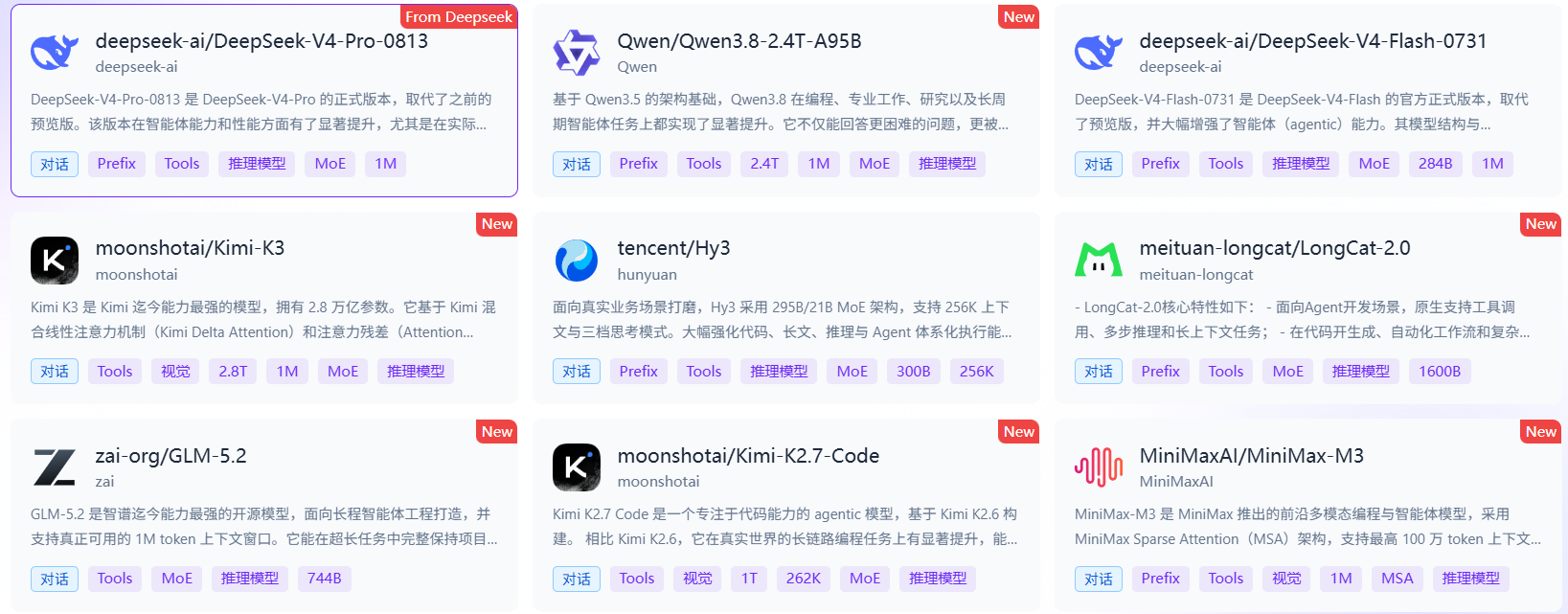This screenshot has width=1568, height=614.
Task: Click 2.8T tag on Kimi-K3 card
Action: tap(233, 372)
